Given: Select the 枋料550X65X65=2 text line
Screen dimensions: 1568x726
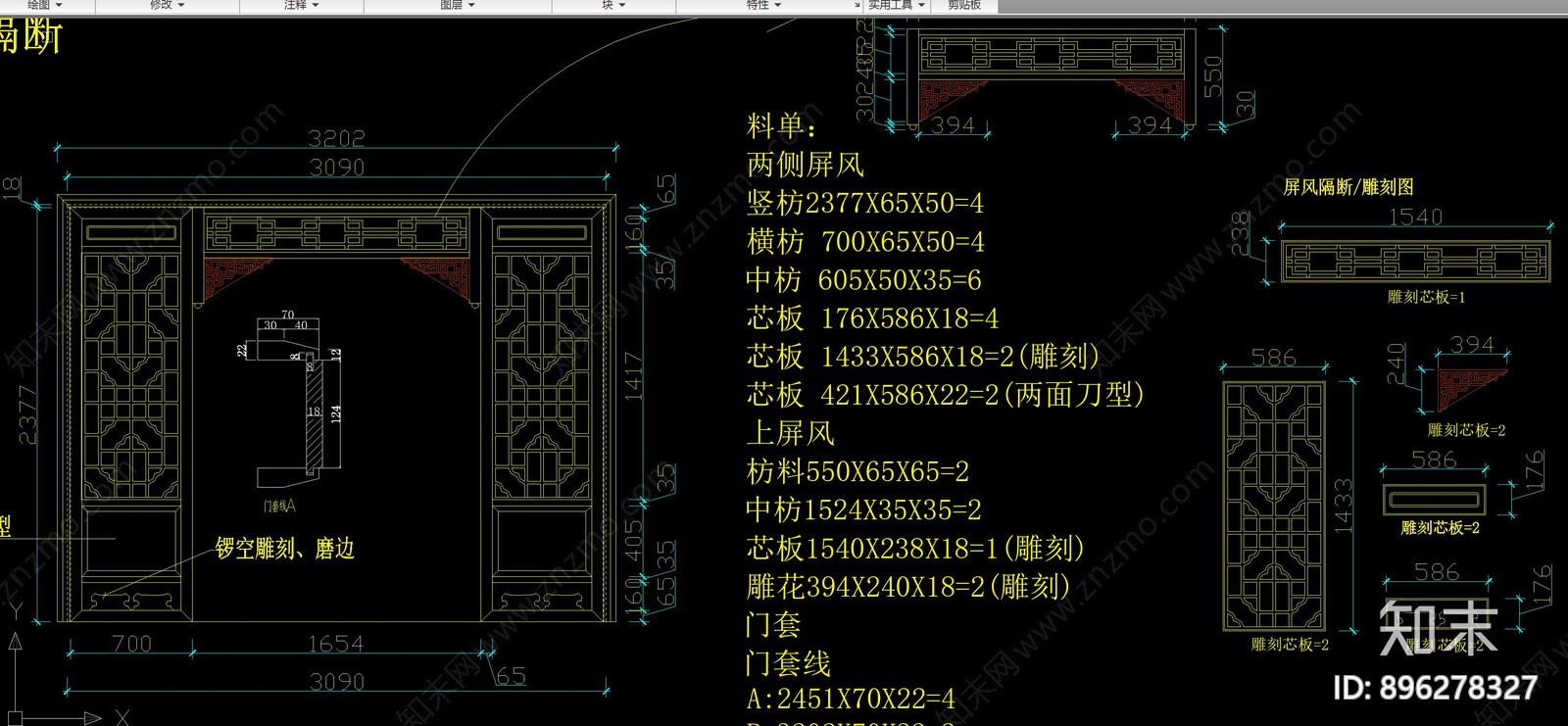Looking at the screenshot, I should [x=857, y=471].
